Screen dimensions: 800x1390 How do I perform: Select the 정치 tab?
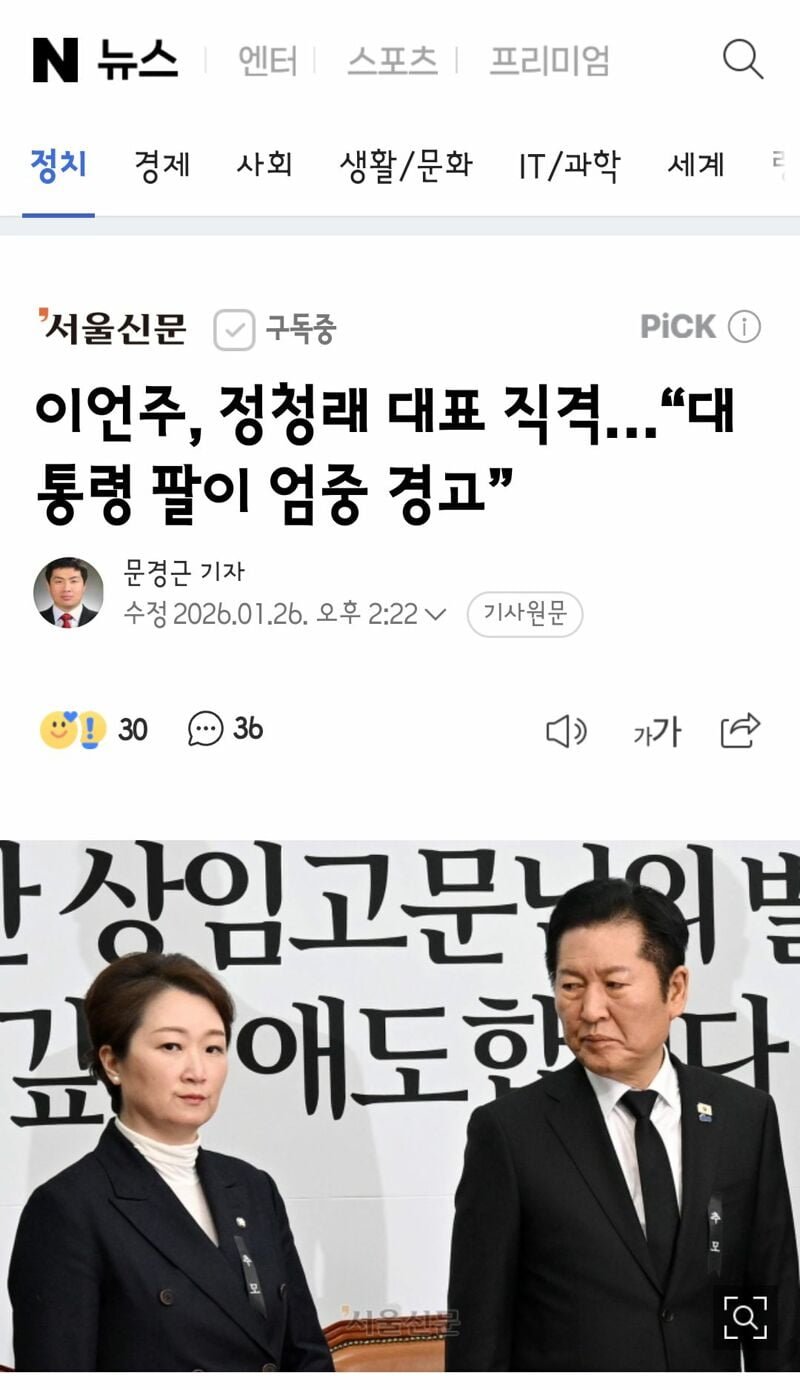58,164
